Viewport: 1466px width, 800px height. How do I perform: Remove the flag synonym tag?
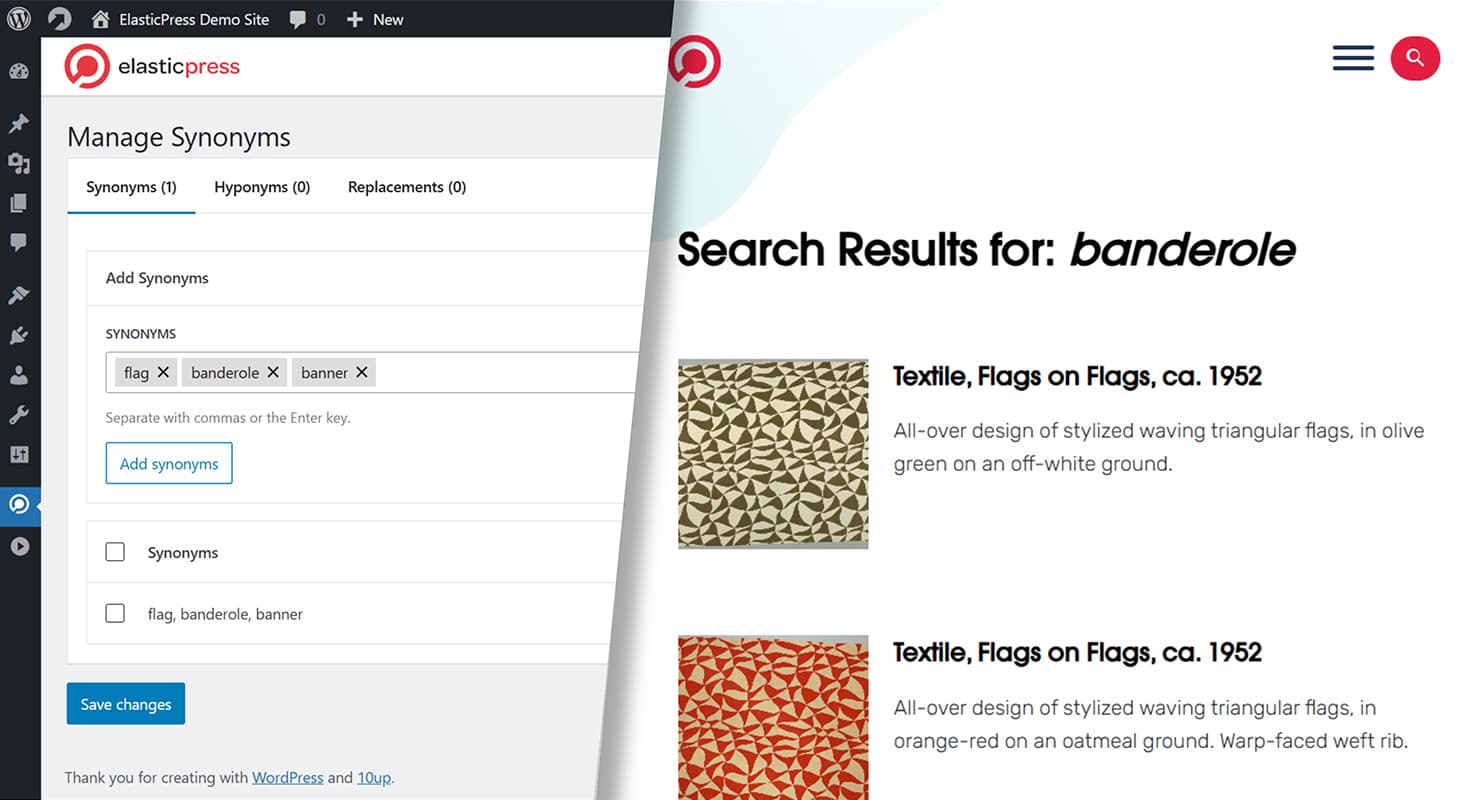pos(163,372)
